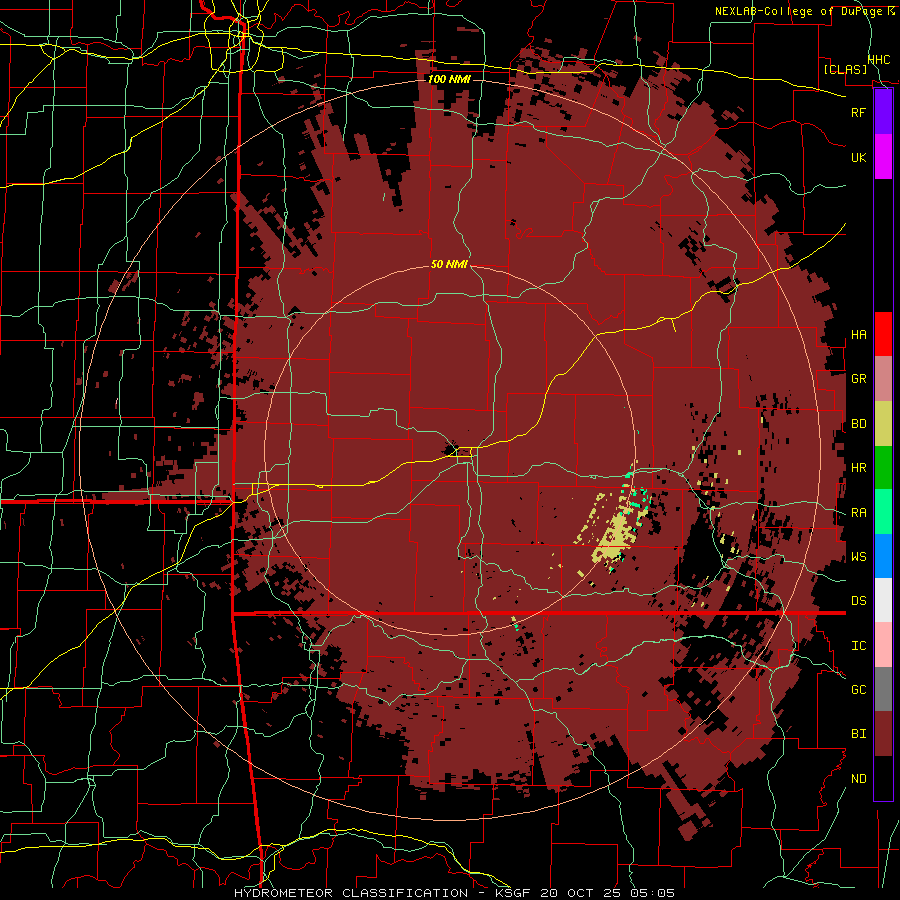Click the brown BI legend swatch

[883, 734]
